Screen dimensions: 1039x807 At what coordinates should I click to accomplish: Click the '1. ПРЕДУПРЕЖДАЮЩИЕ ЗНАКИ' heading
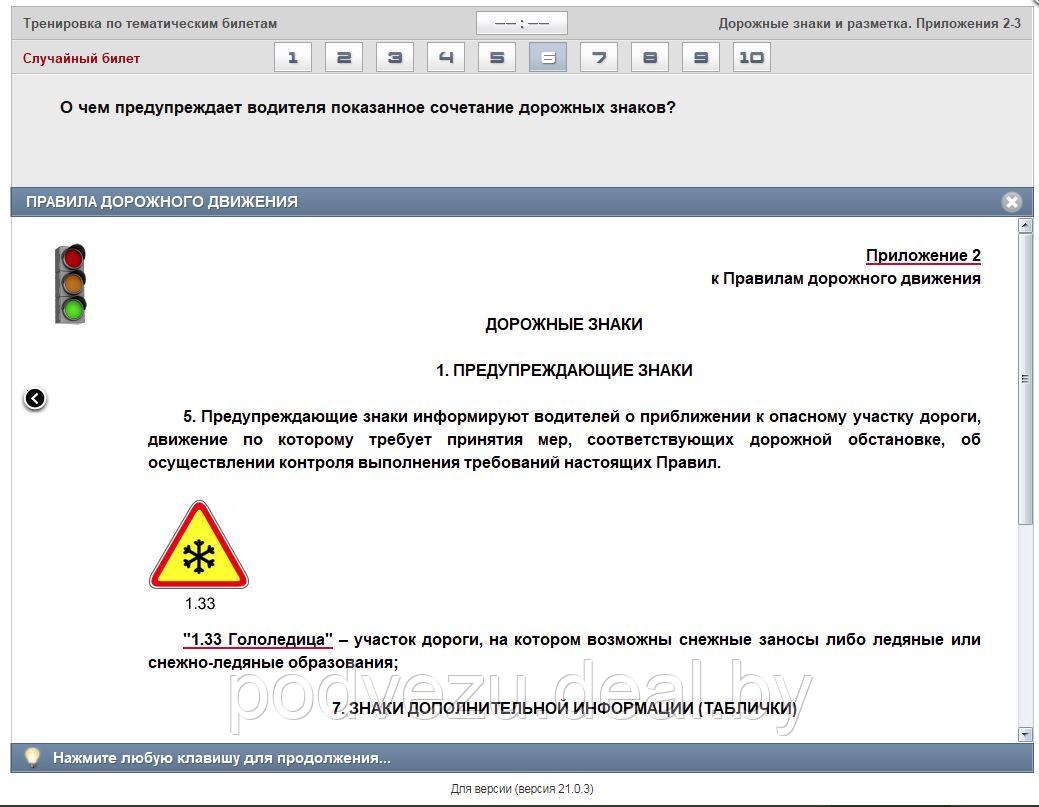564,370
